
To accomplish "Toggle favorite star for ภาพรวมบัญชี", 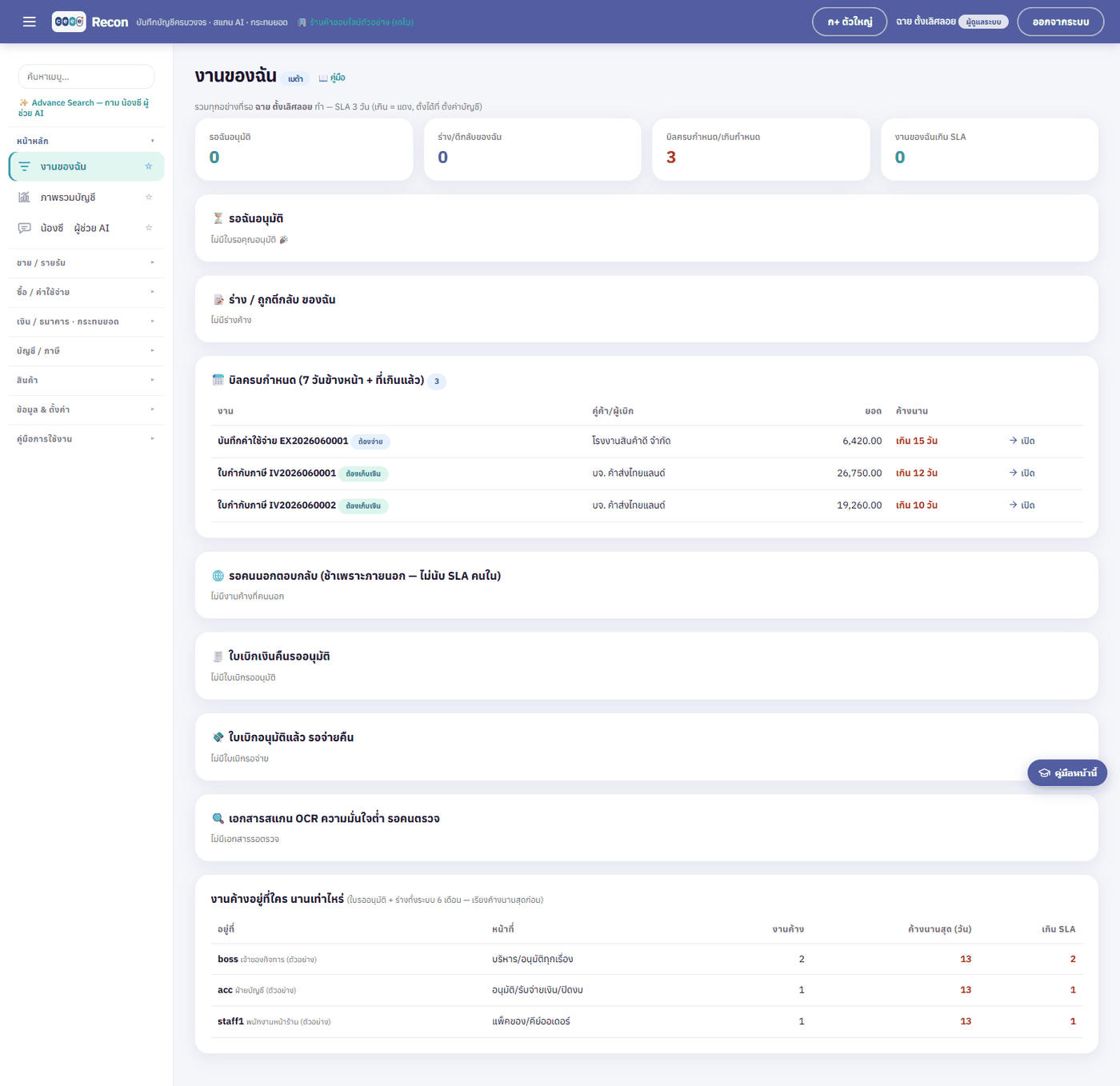I will coord(149,198).
